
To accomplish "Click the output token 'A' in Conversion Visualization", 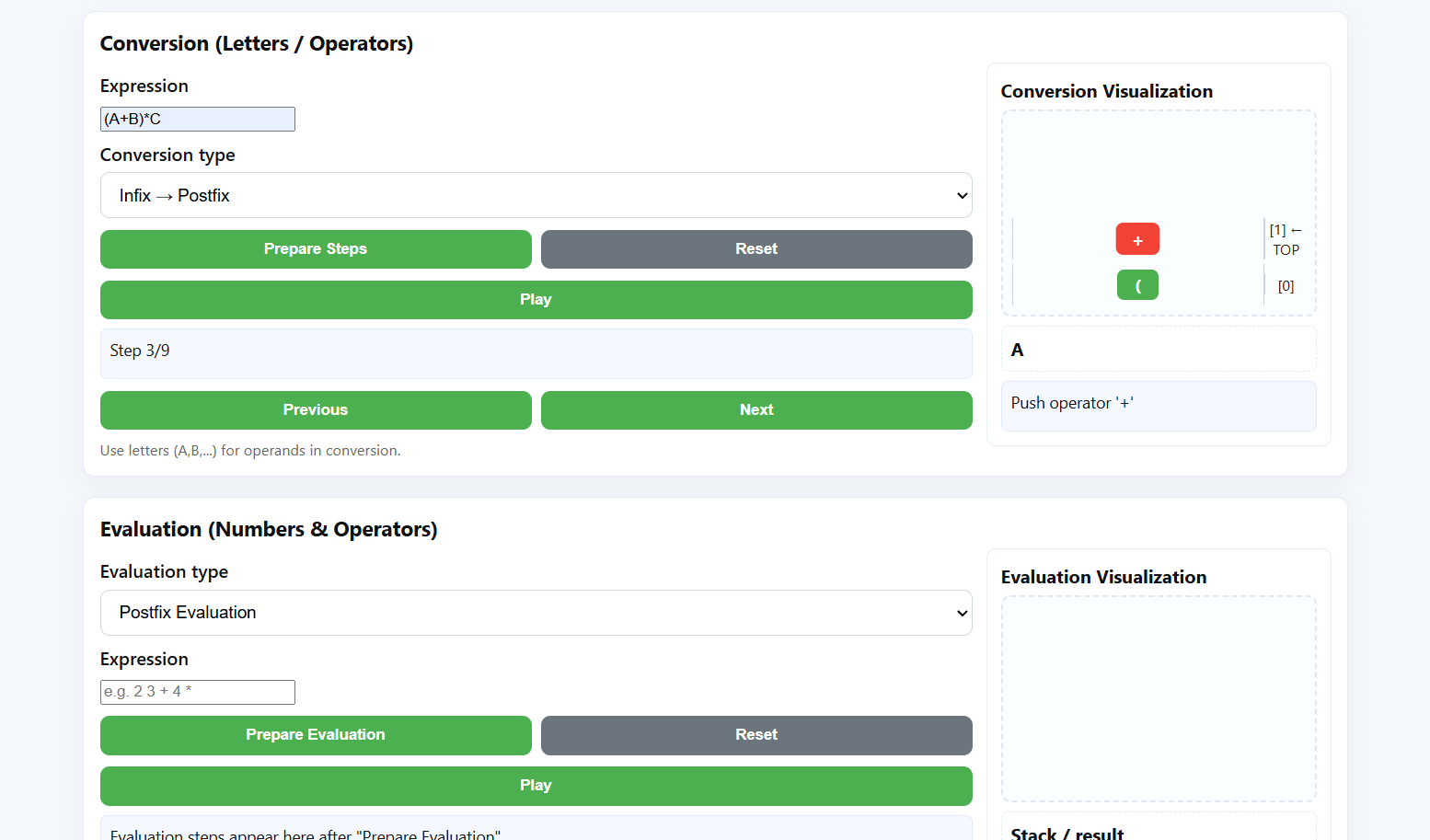I will click(1017, 350).
